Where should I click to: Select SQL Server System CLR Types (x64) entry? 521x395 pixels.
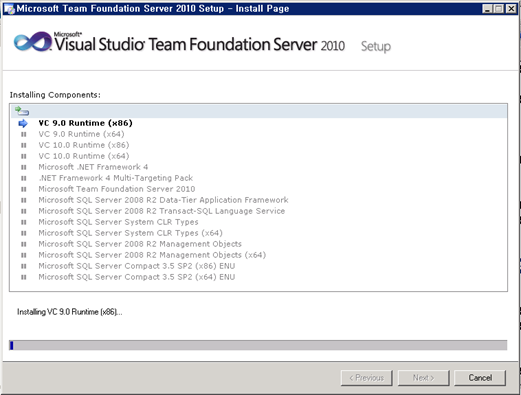coord(130,233)
